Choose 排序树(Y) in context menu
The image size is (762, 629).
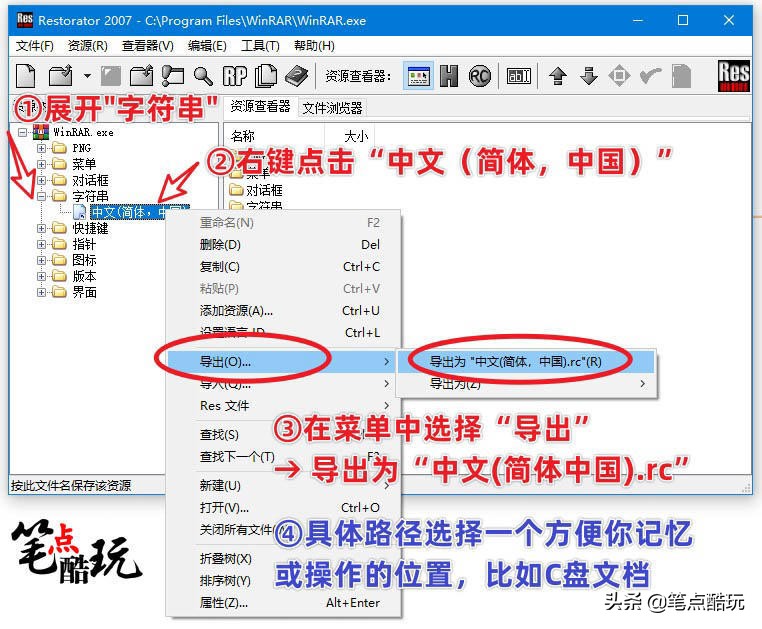(284, 580)
